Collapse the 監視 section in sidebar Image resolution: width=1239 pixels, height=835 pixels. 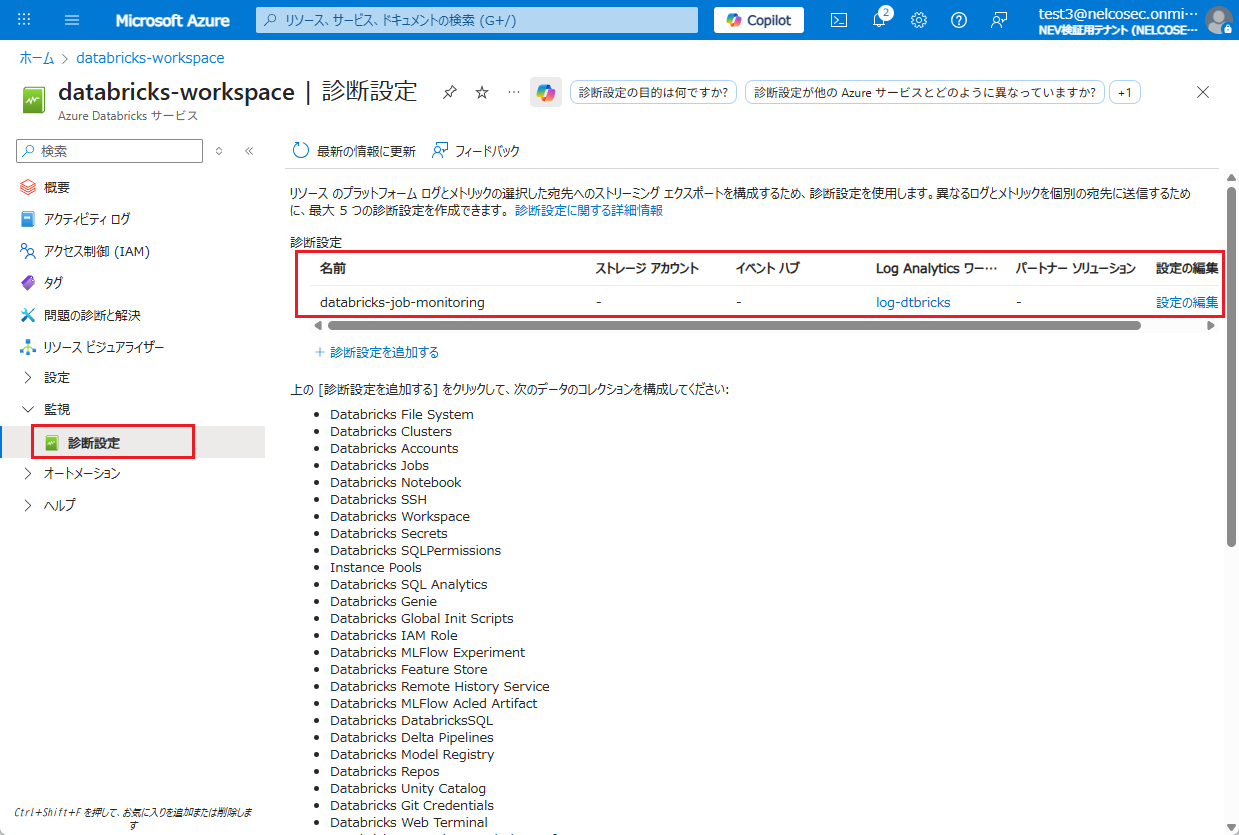(57, 409)
